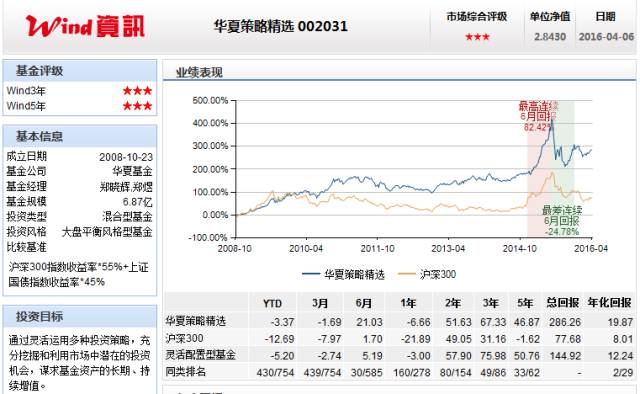640x394 pixels.
Task: Click the 比较基准 label
Action: tap(27, 247)
